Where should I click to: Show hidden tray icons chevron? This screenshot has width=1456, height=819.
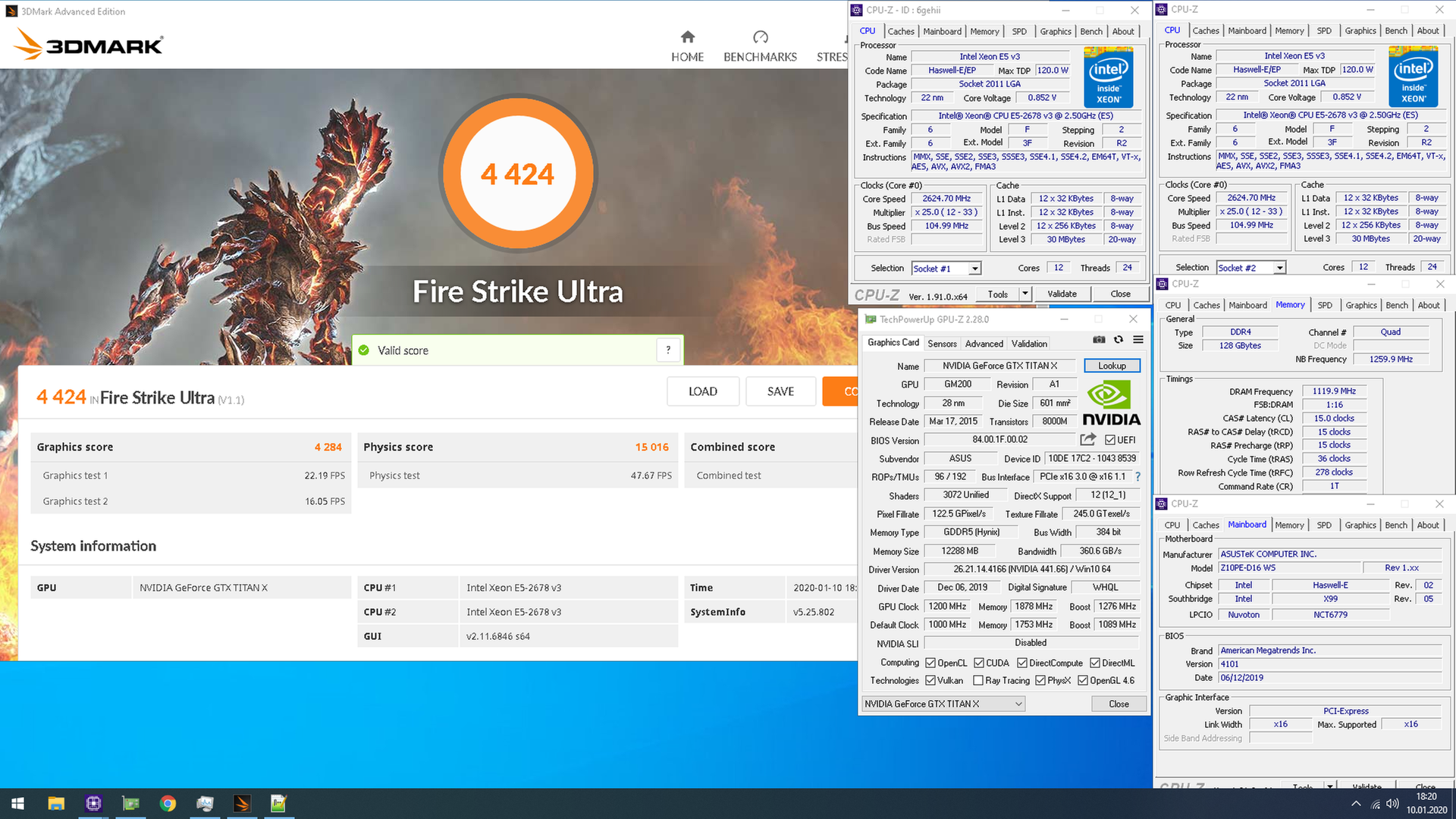(1356, 804)
